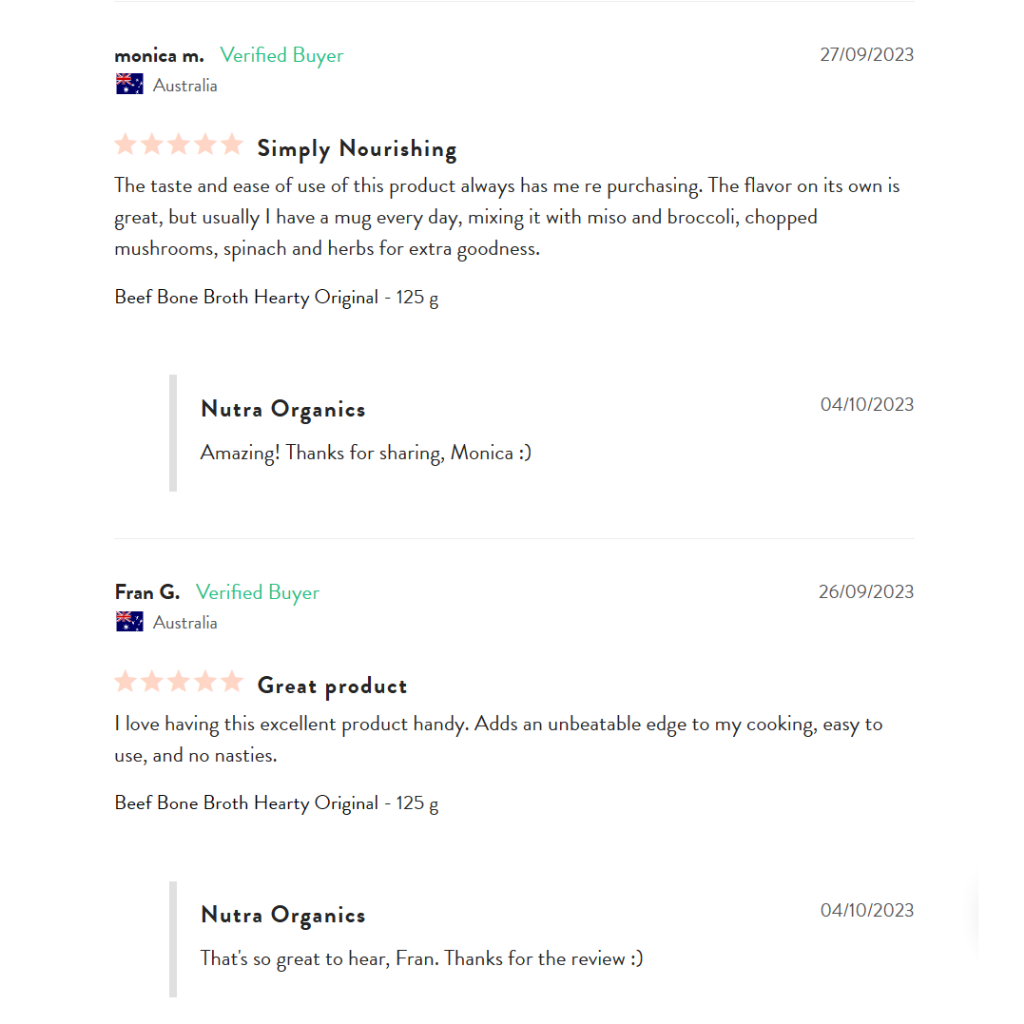Click the 27/09/2023 review date
1024x1024 pixels.
(866, 54)
